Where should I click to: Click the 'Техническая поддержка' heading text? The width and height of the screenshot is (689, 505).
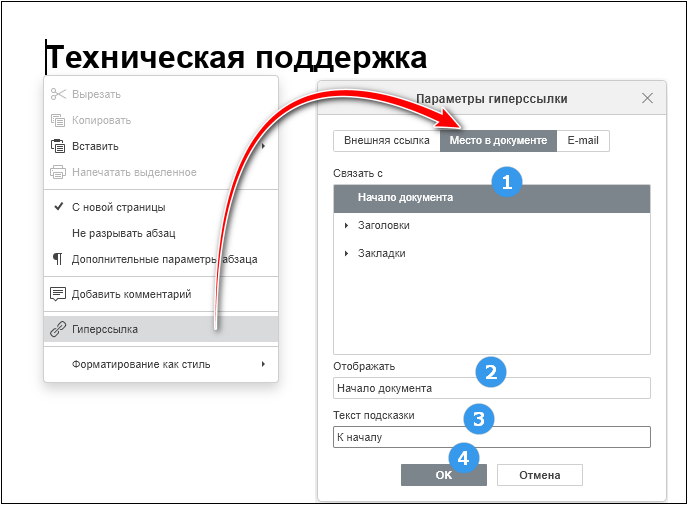point(236,57)
